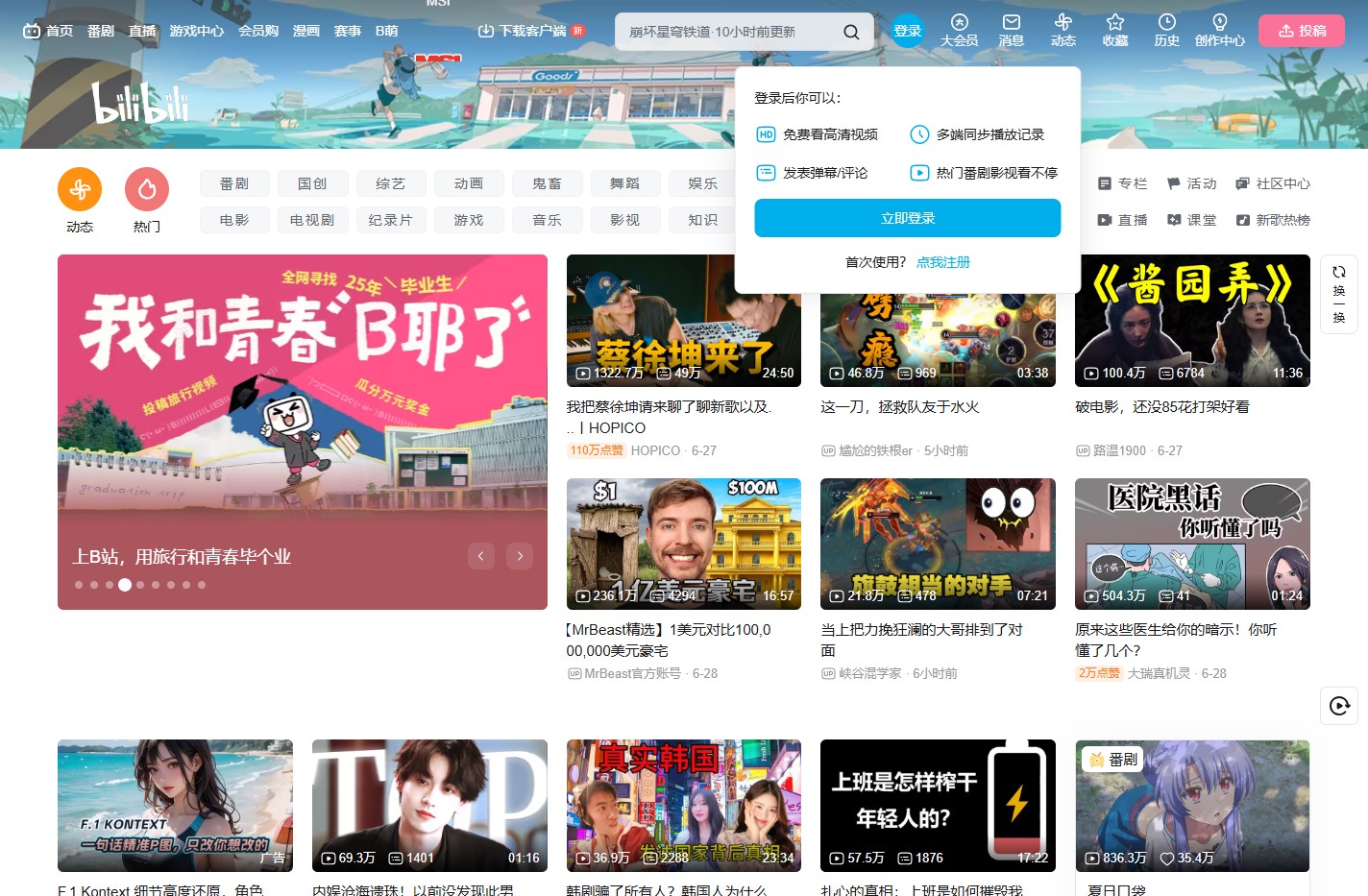Viewport: 1368px width, 896px height.
Task: Select the 电影 category chip
Action: (x=234, y=220)
